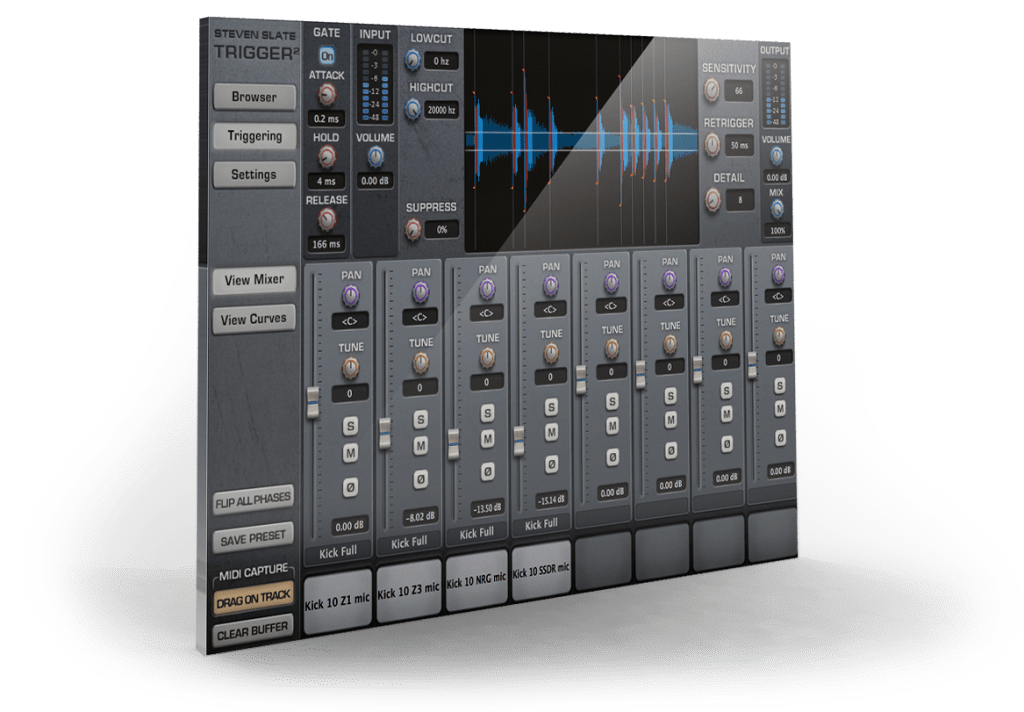
Task: Switch to the Settings page
Action: [x=254, y=174]
